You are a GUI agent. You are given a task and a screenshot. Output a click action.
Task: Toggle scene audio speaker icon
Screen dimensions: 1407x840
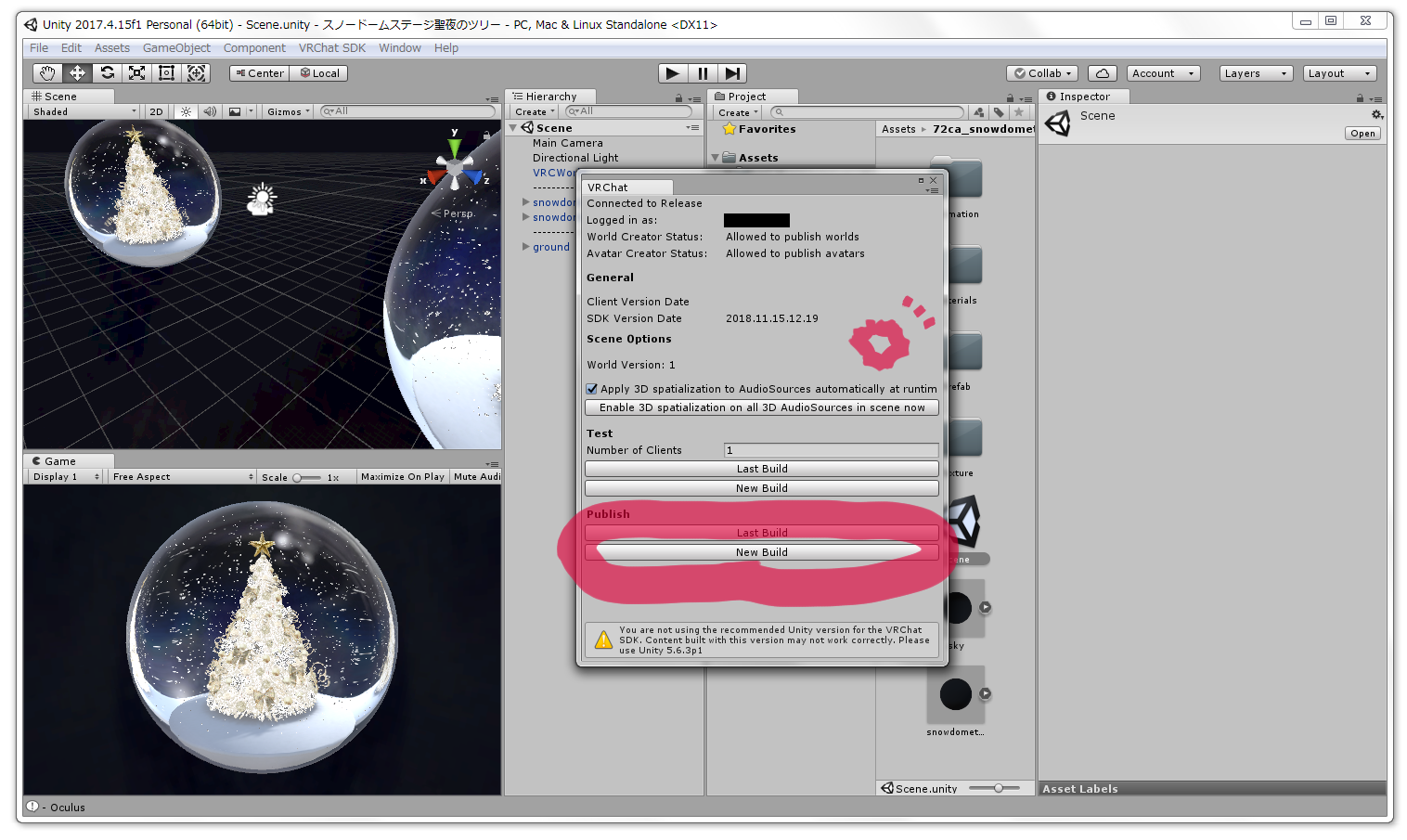(210, 111)
